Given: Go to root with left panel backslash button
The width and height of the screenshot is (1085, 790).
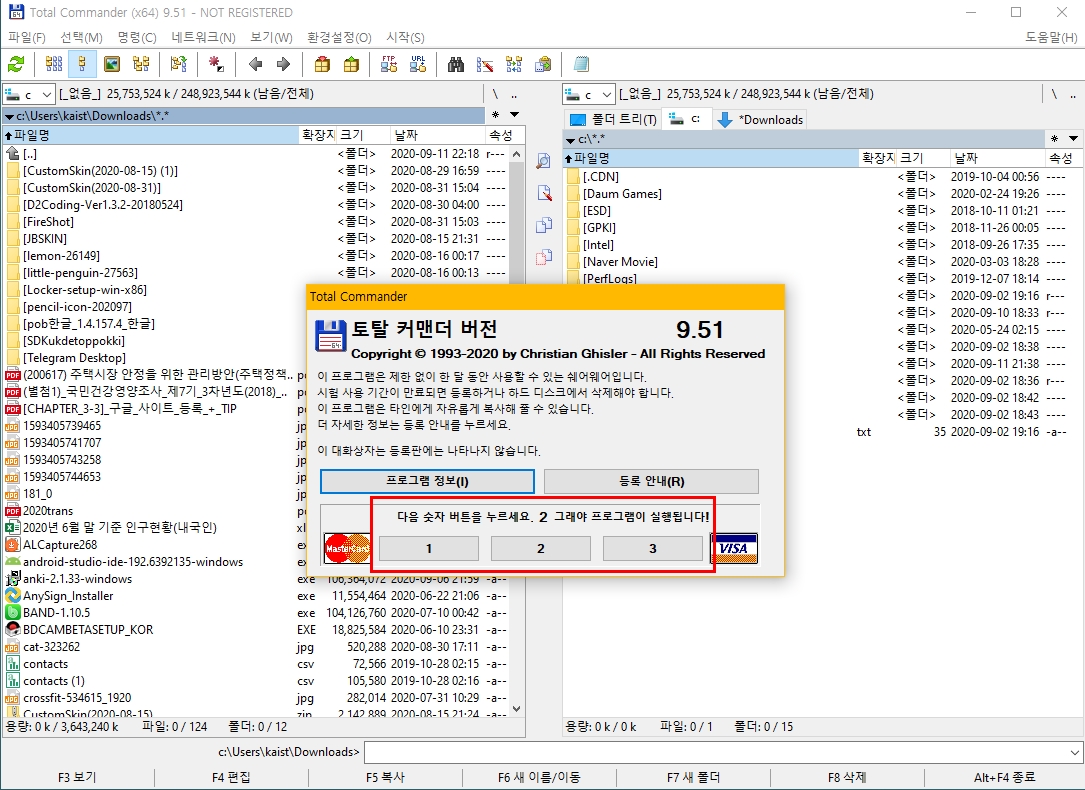Looking at the screenshot, I should (x=495, y=94).
